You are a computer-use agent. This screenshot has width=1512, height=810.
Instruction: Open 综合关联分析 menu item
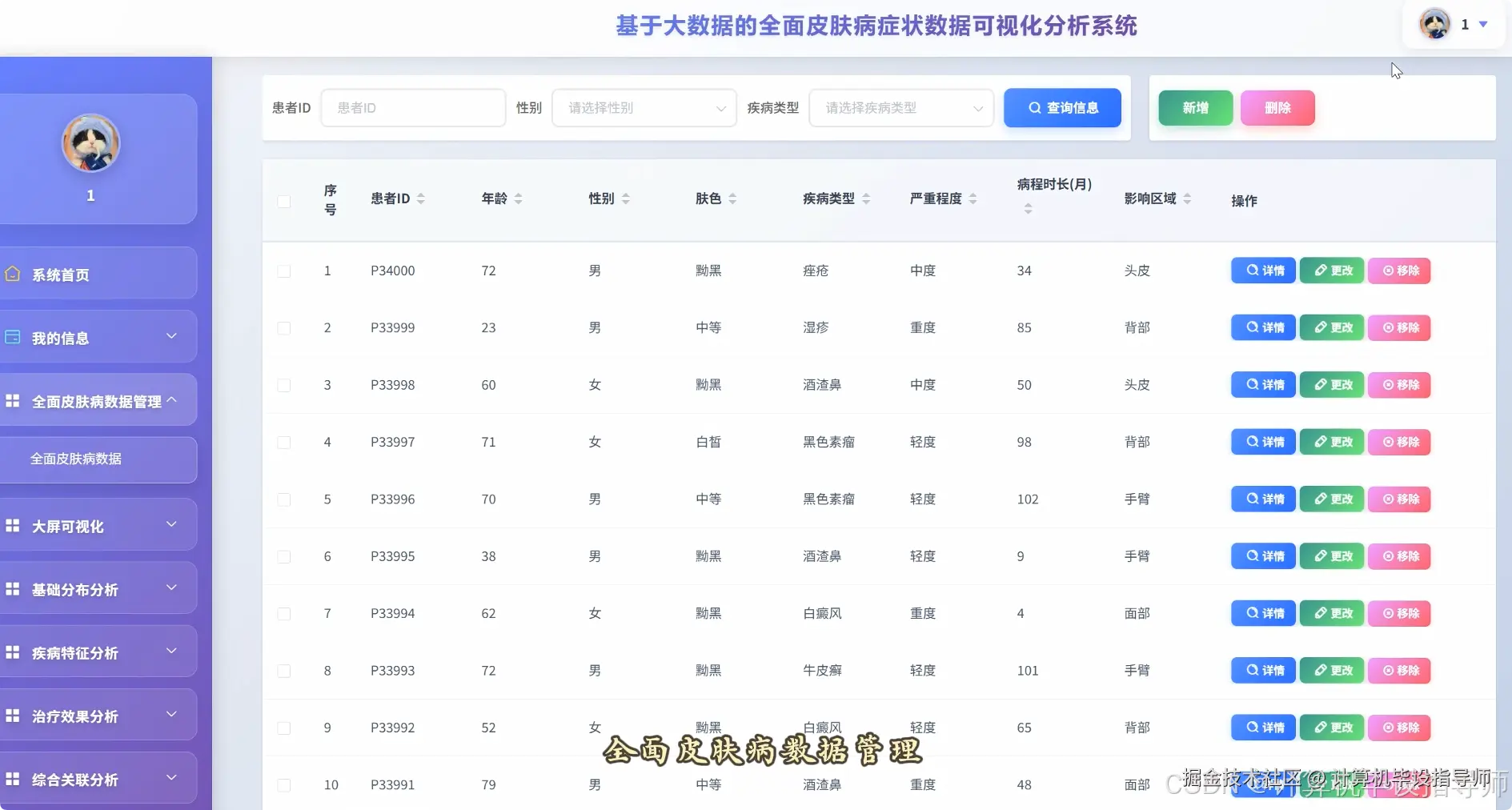pyautogui.click(x=97, y=779)
